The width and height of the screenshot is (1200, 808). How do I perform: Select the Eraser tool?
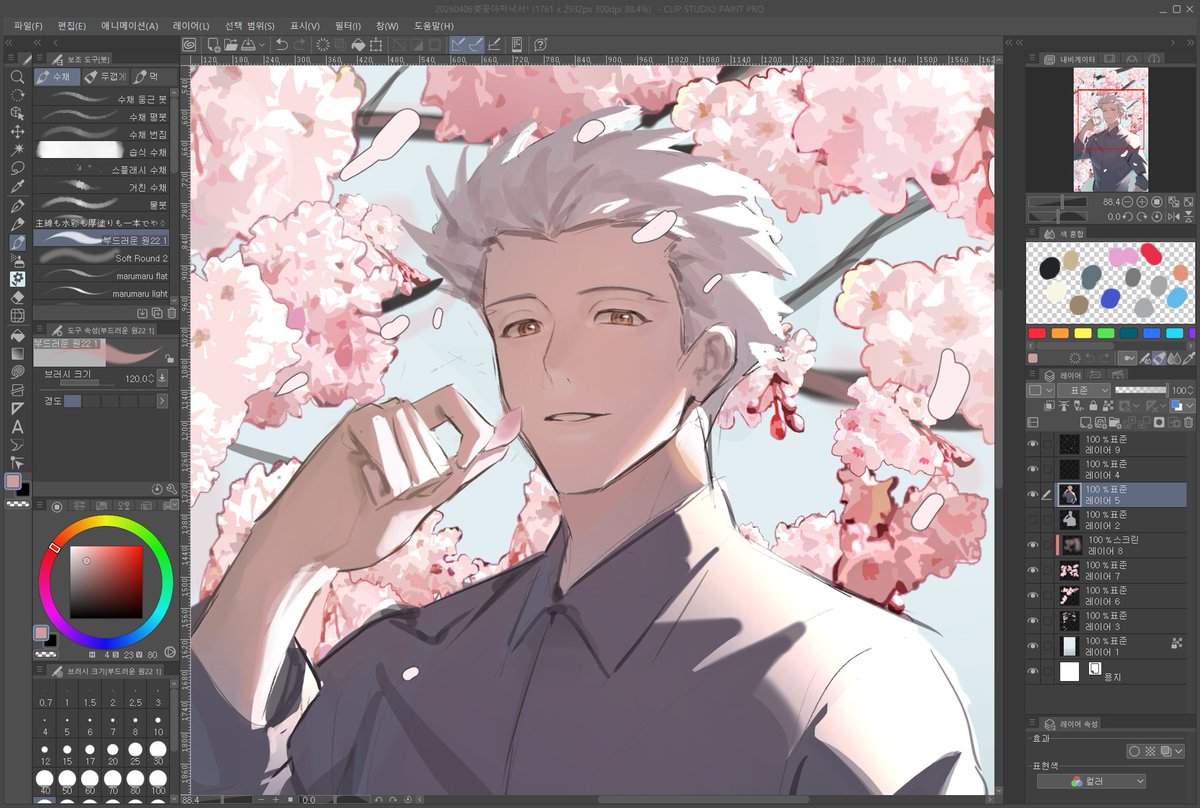[17, 297]
